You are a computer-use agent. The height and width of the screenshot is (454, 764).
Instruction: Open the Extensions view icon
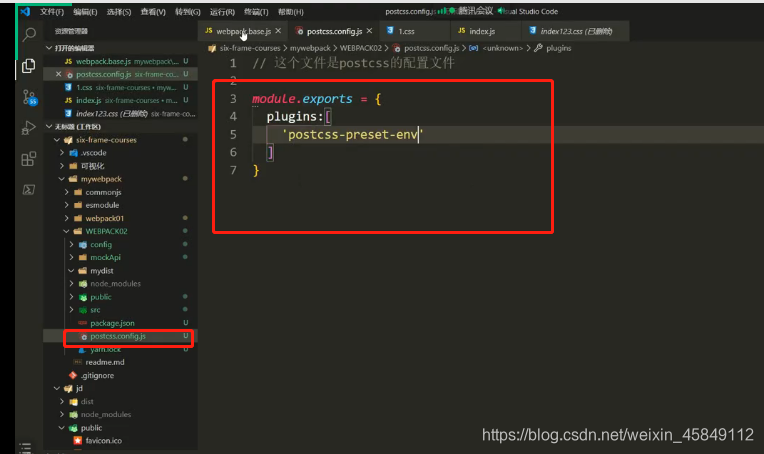click(28, 159)
